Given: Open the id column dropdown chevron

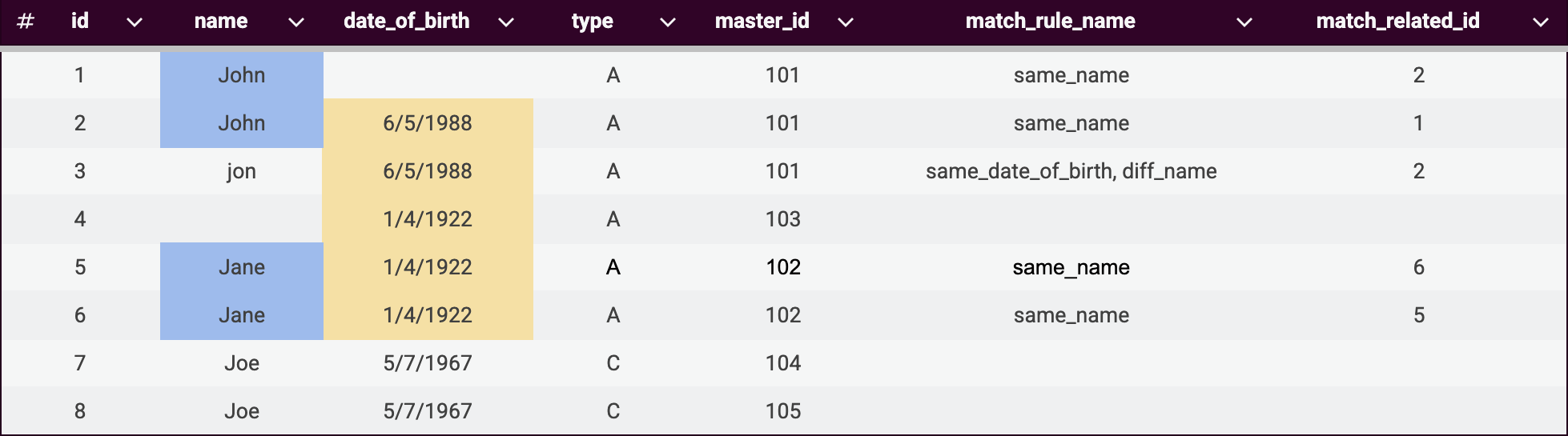Looking at the screenshot, I should (135, 22).
